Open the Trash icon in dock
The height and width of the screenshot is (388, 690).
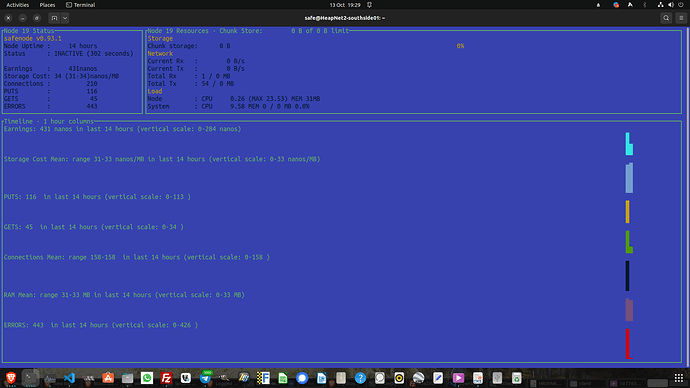(517, 378)
